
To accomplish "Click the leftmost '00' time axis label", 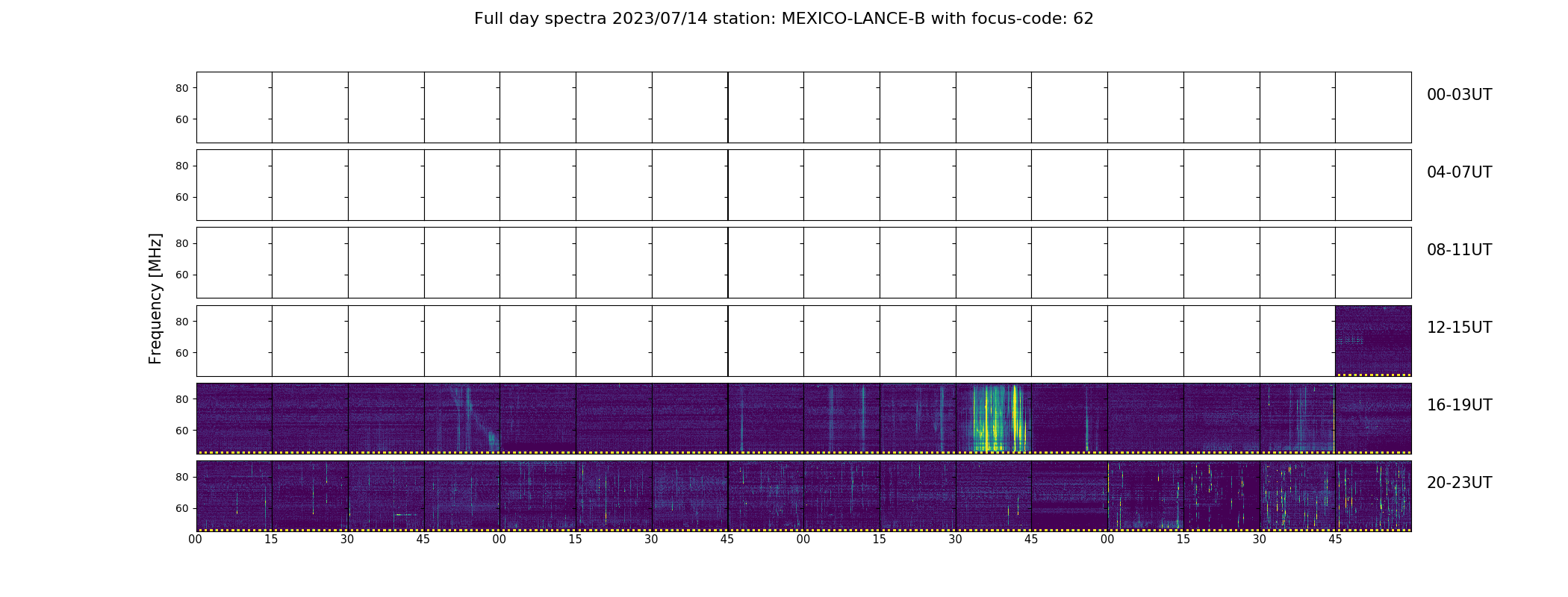I will point(196,540).
